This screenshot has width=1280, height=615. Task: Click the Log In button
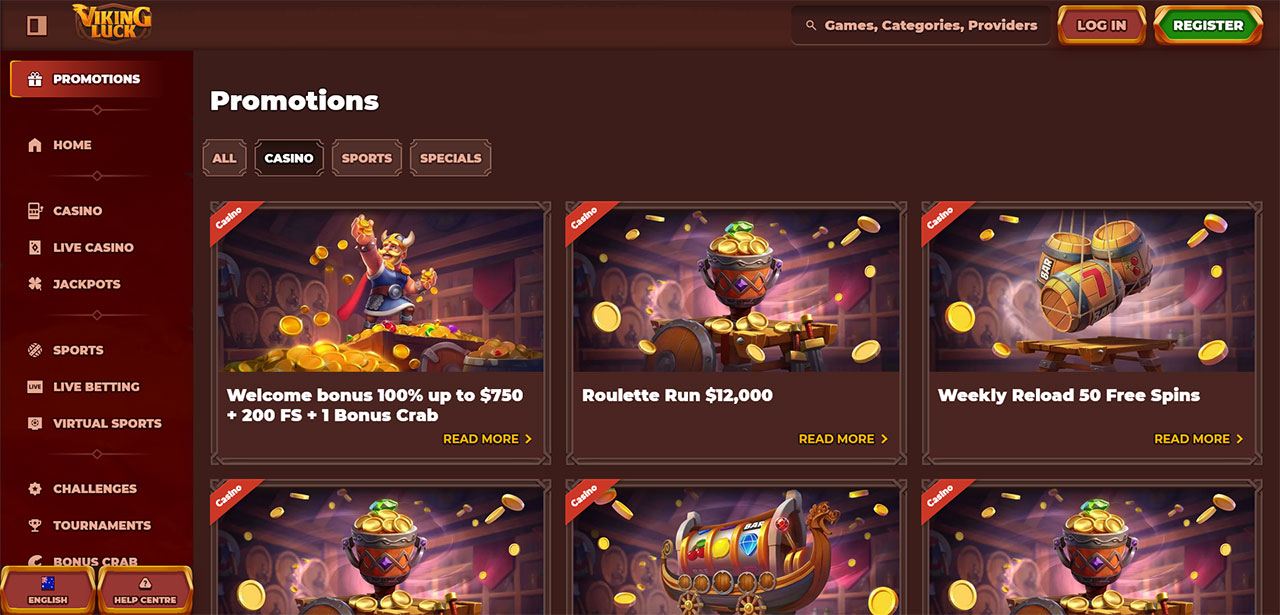tap(1102, 25)
